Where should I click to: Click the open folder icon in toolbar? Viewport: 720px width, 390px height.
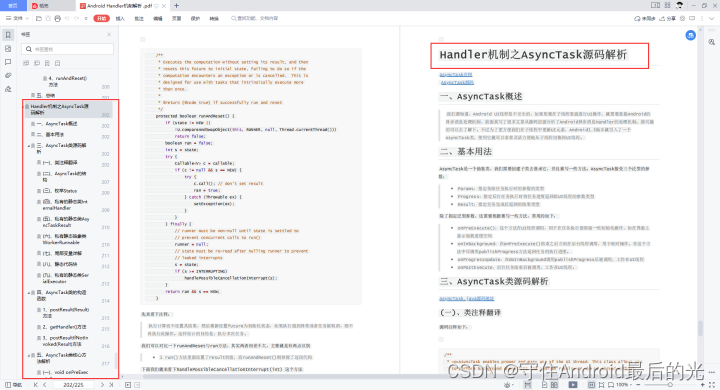[x=39, y=18]
